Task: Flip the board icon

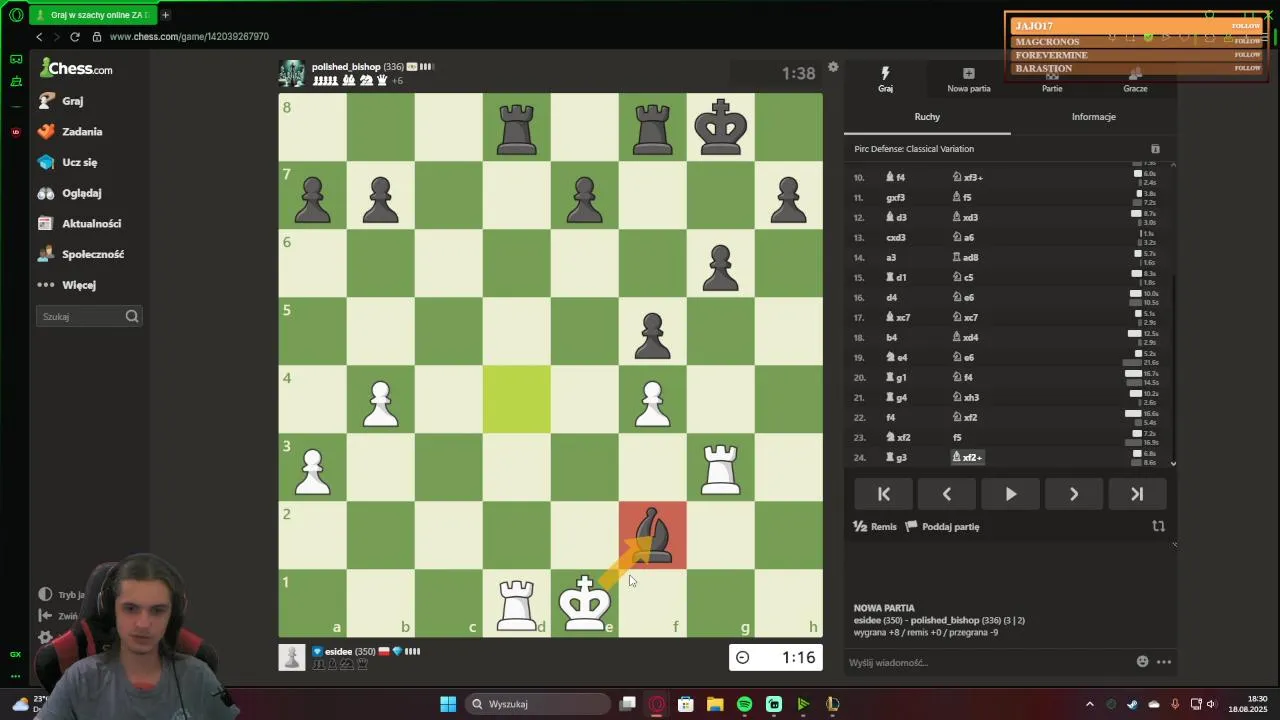Action: click(x=1158, y=526)
